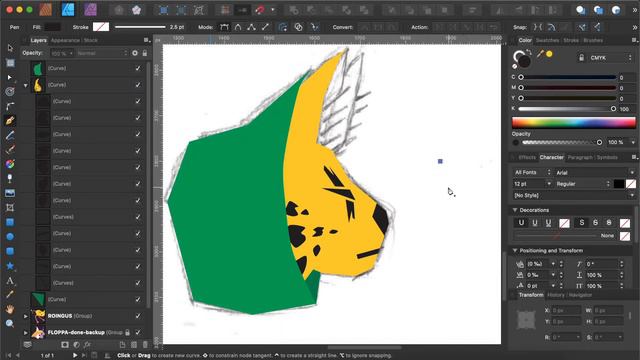Select the Artistic Text tool
The image size is (640, 360).
10,280
